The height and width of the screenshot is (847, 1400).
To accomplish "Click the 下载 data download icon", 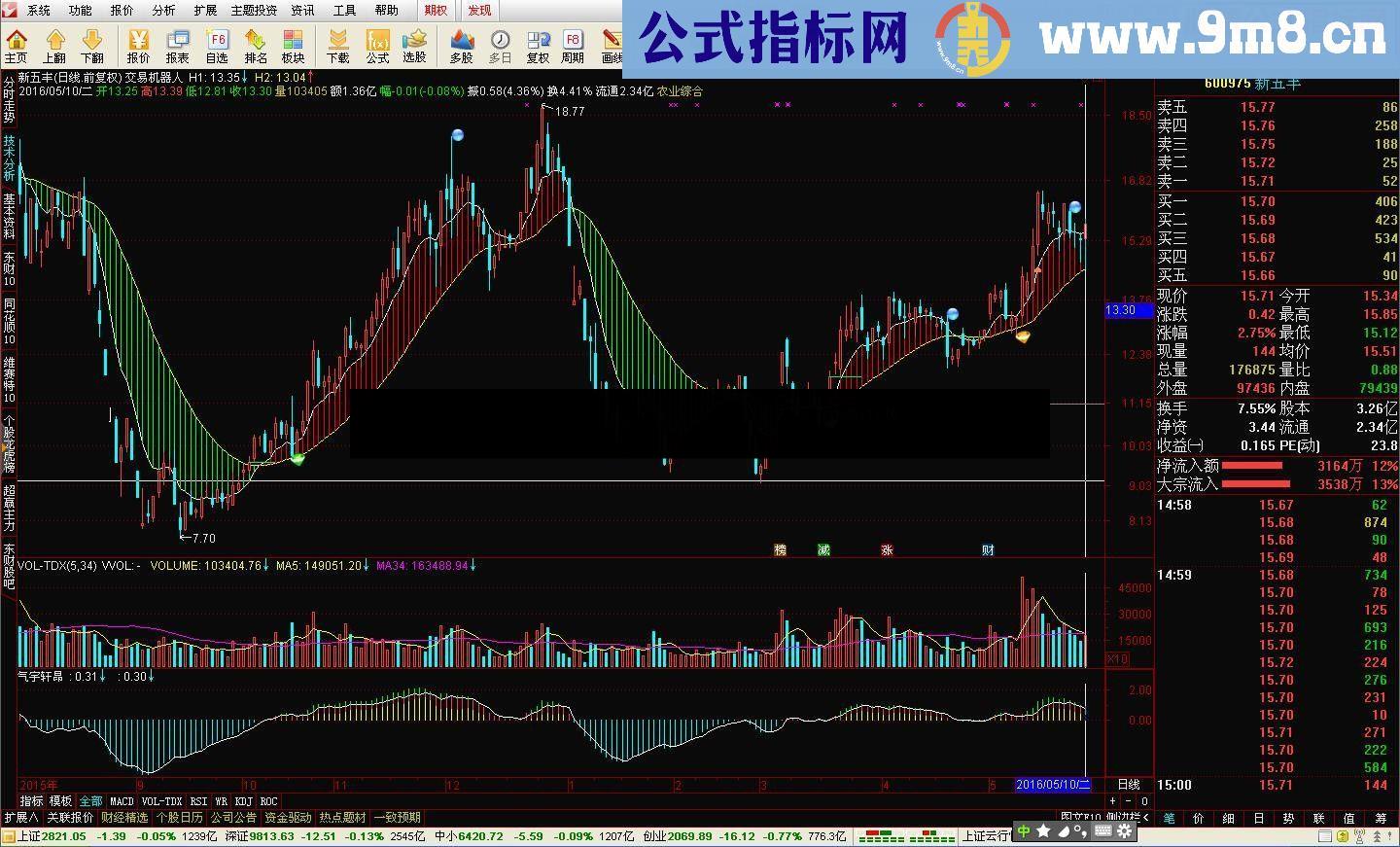I will pyautogui.click(x=338, y=43).
